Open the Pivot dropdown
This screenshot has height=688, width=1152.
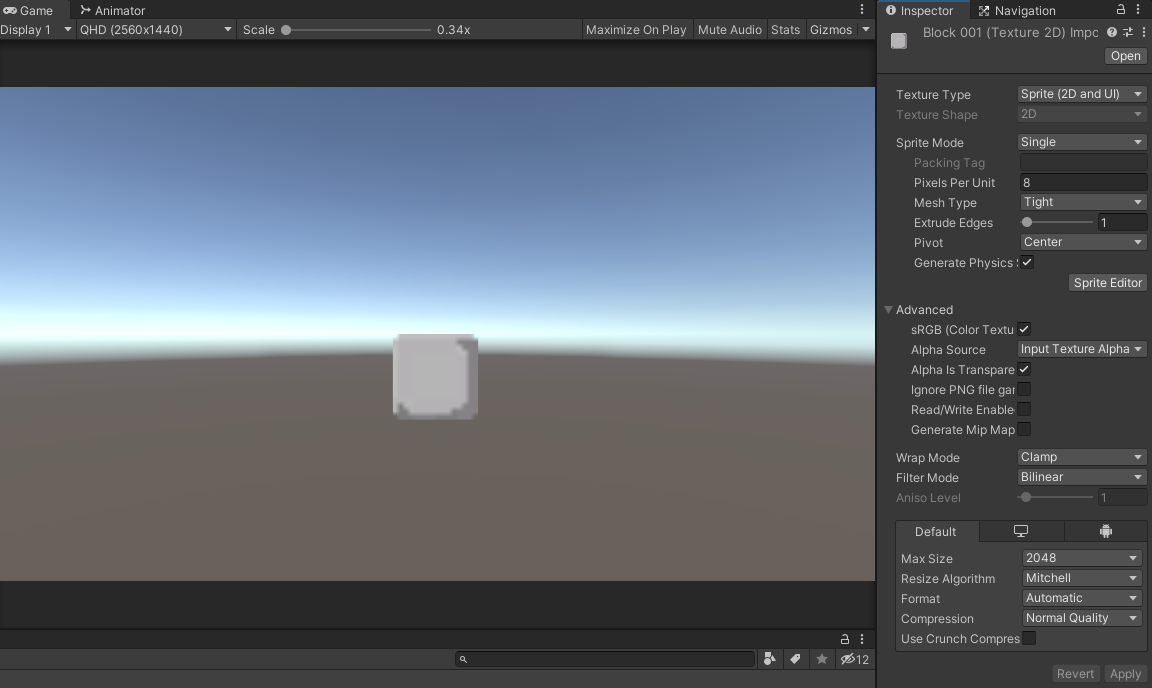click(x=1083, y=242)
